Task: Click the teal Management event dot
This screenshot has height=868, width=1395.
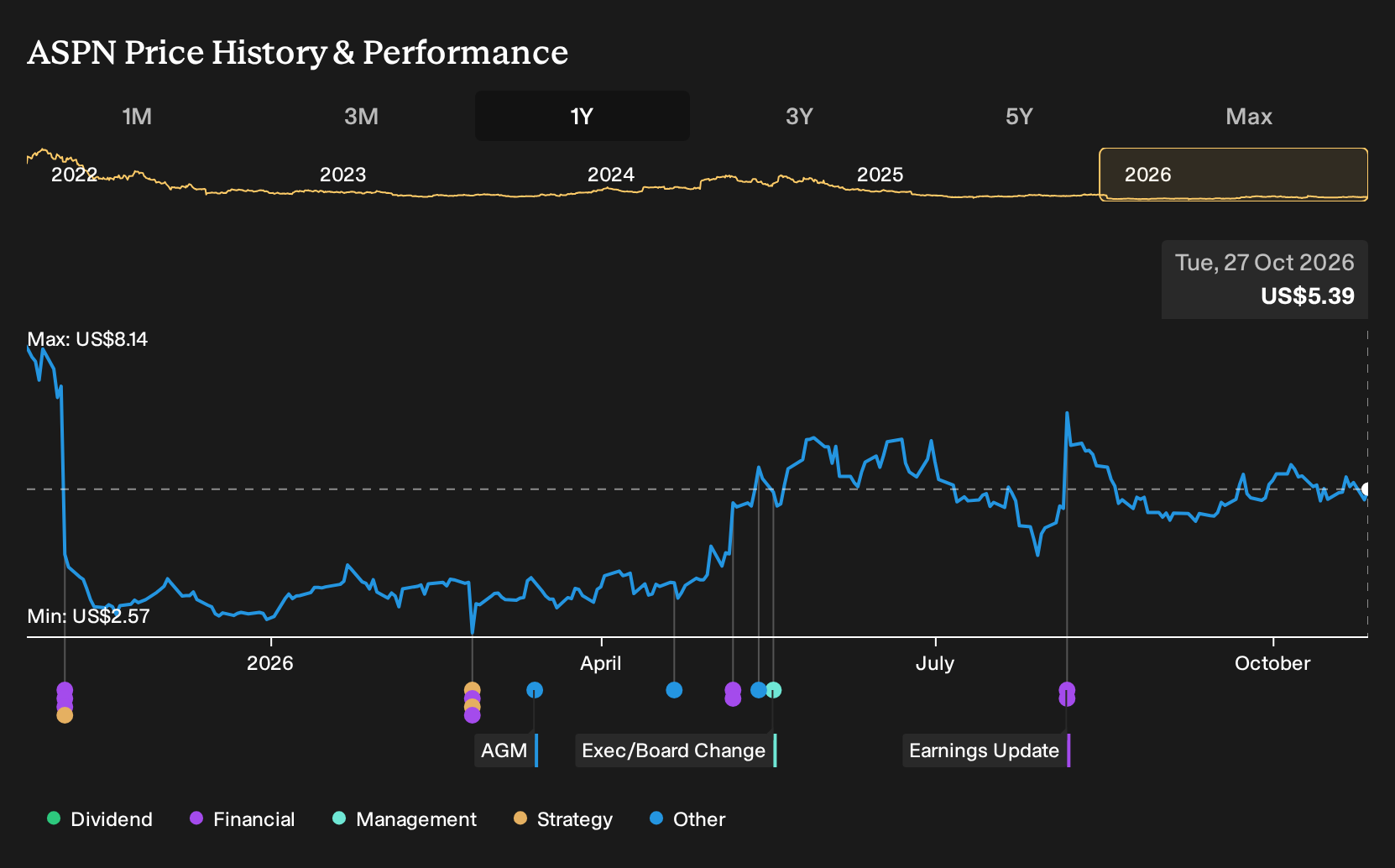Action: 774,690
